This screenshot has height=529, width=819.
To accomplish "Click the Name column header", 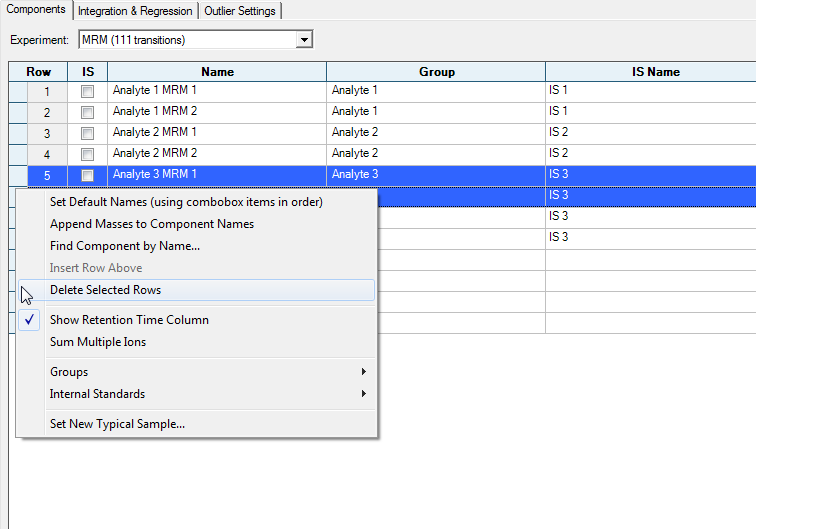I will (x=217, y=72).
